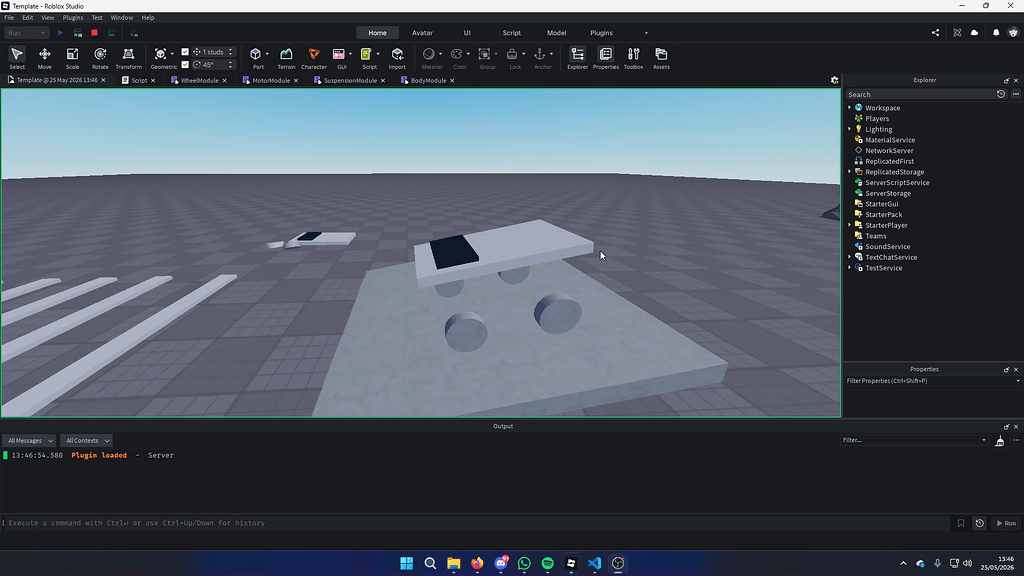Screen dimensions: 1024x576
Task: Click the Geometric collisions mode icon
Action: point(160,54)
